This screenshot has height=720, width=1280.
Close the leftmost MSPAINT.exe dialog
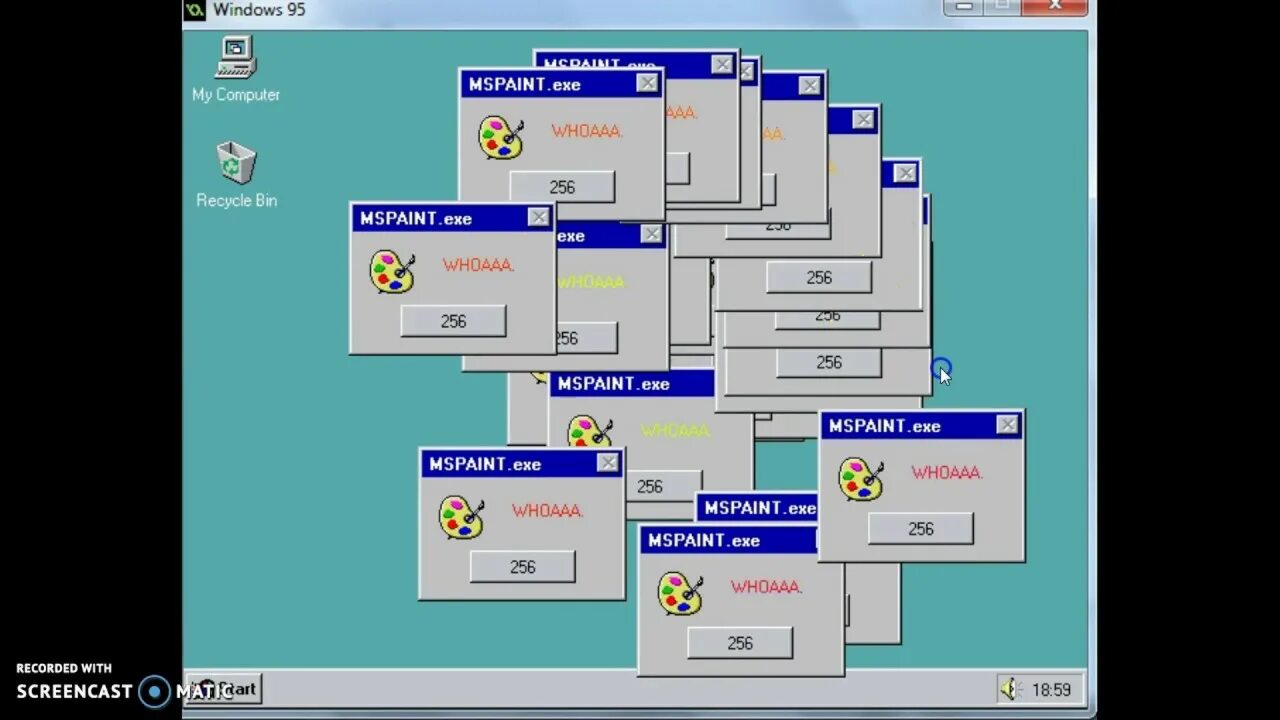click(x=538, y=217)
